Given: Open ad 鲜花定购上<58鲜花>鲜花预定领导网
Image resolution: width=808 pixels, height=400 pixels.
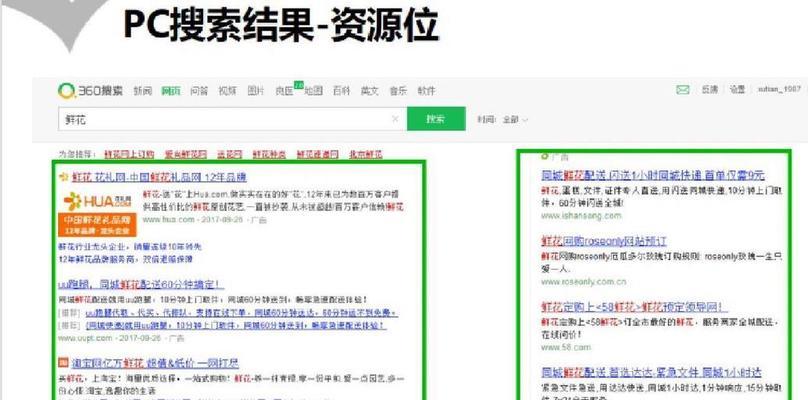Looking at the screenshot, I should [x=634, y=307].
